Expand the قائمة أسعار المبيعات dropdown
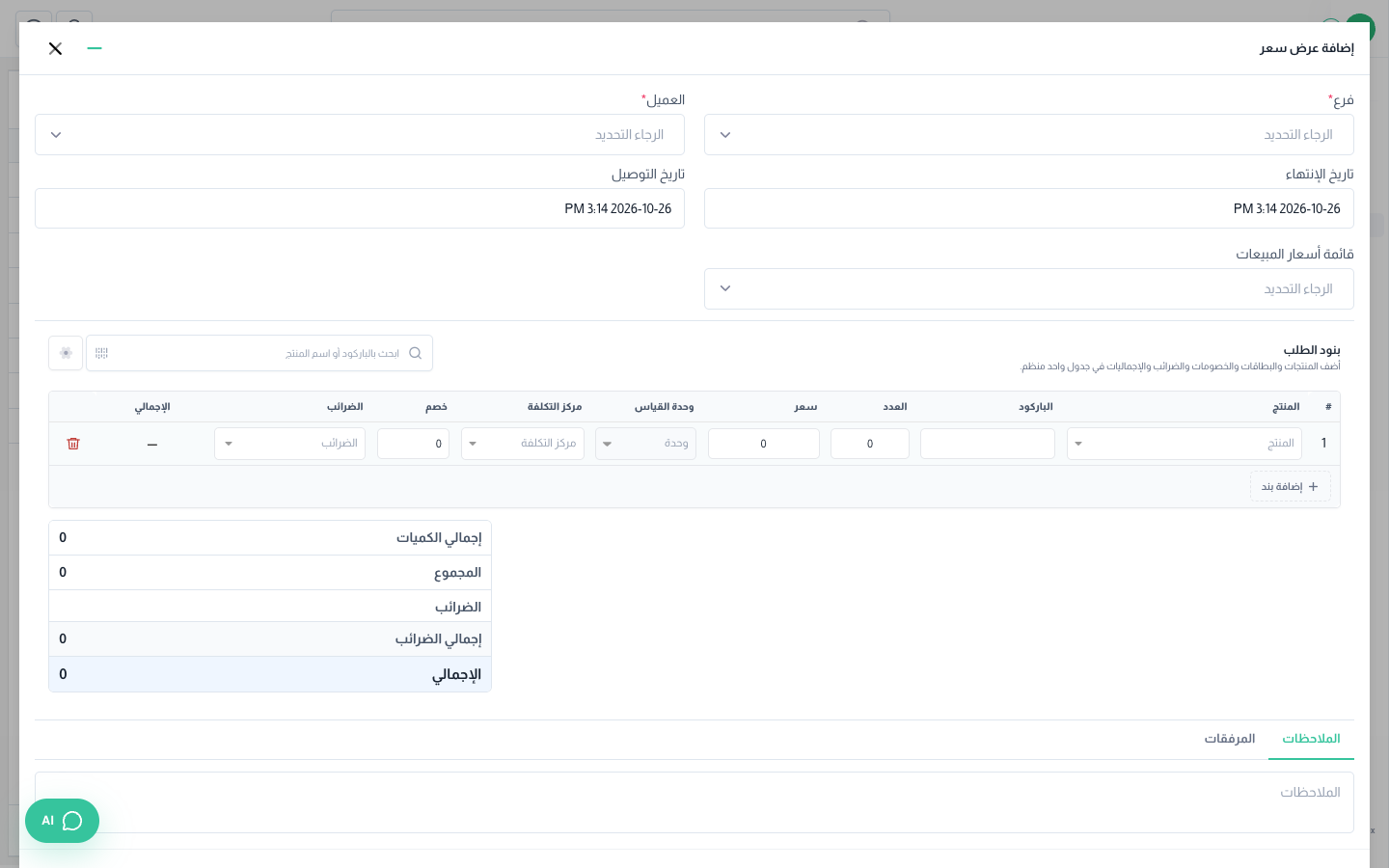This screenshot has height=868, width=1389. tap(1028, 289)
